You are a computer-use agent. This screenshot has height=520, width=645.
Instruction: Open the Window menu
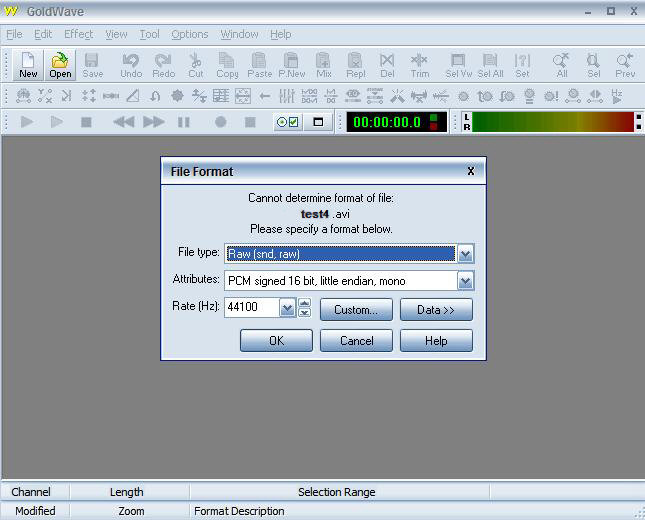[239, 34]
